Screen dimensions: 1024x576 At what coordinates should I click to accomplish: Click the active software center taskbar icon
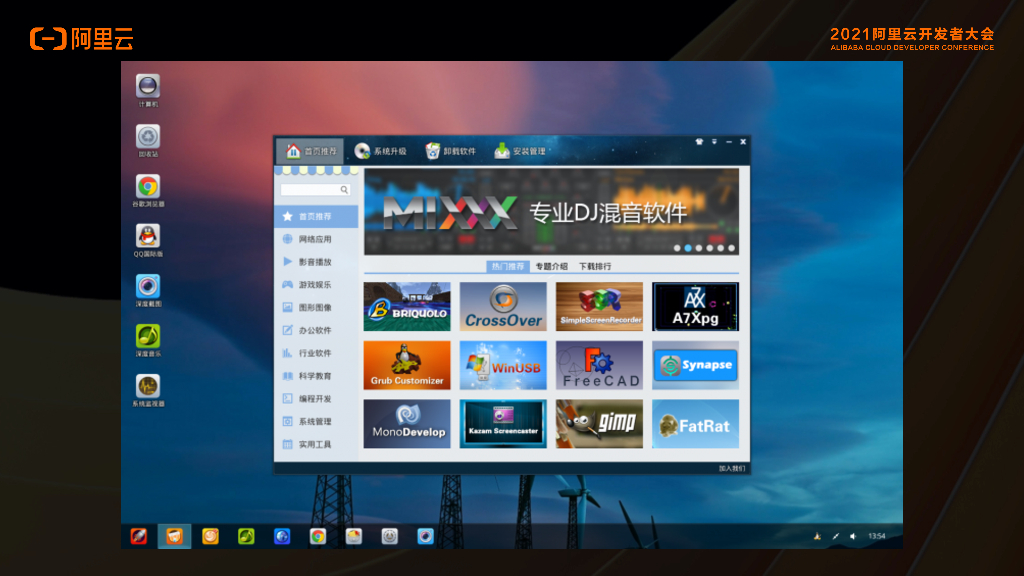pos(174,536)
